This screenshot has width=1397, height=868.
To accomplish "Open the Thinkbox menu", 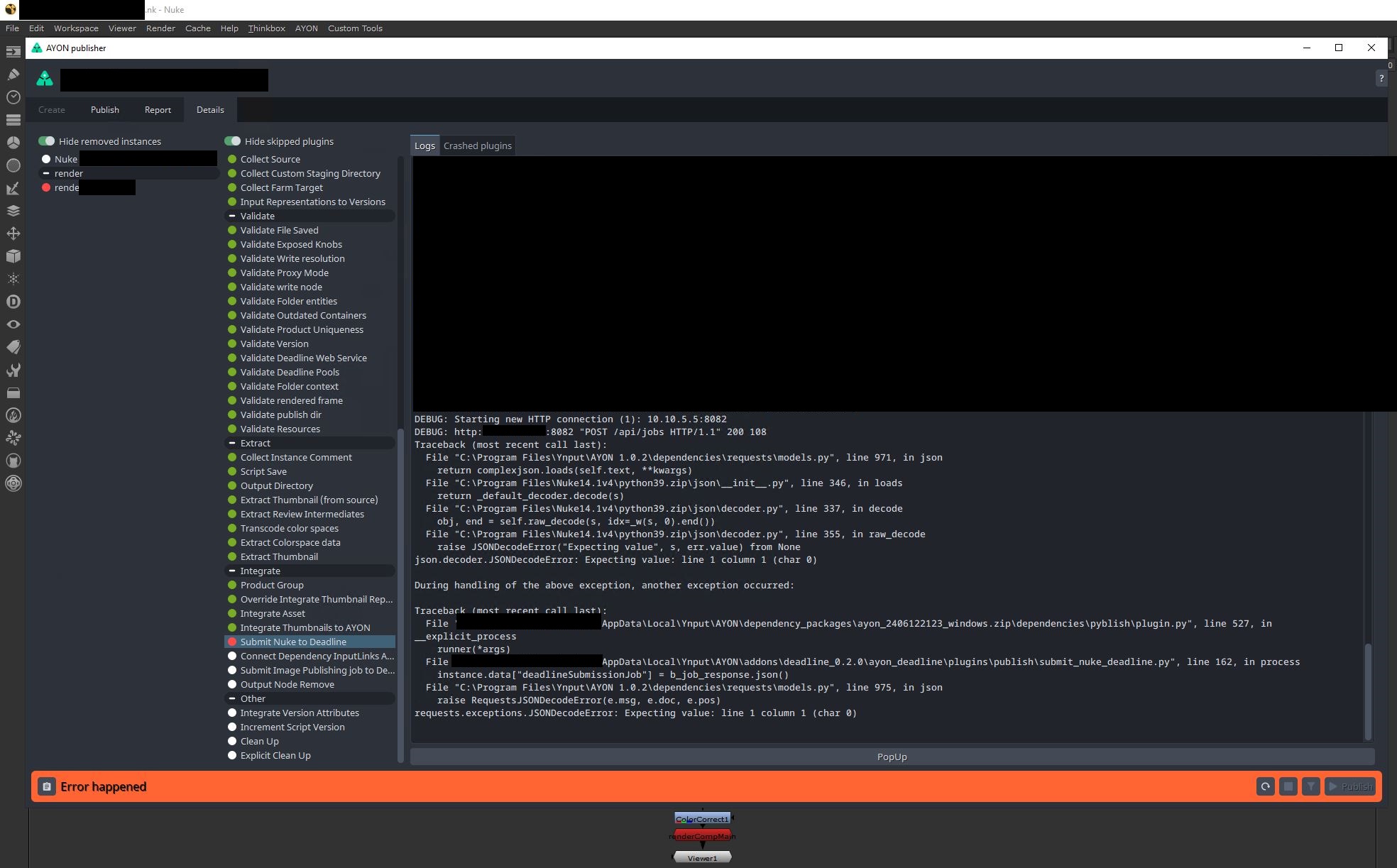I will point(266,28).
